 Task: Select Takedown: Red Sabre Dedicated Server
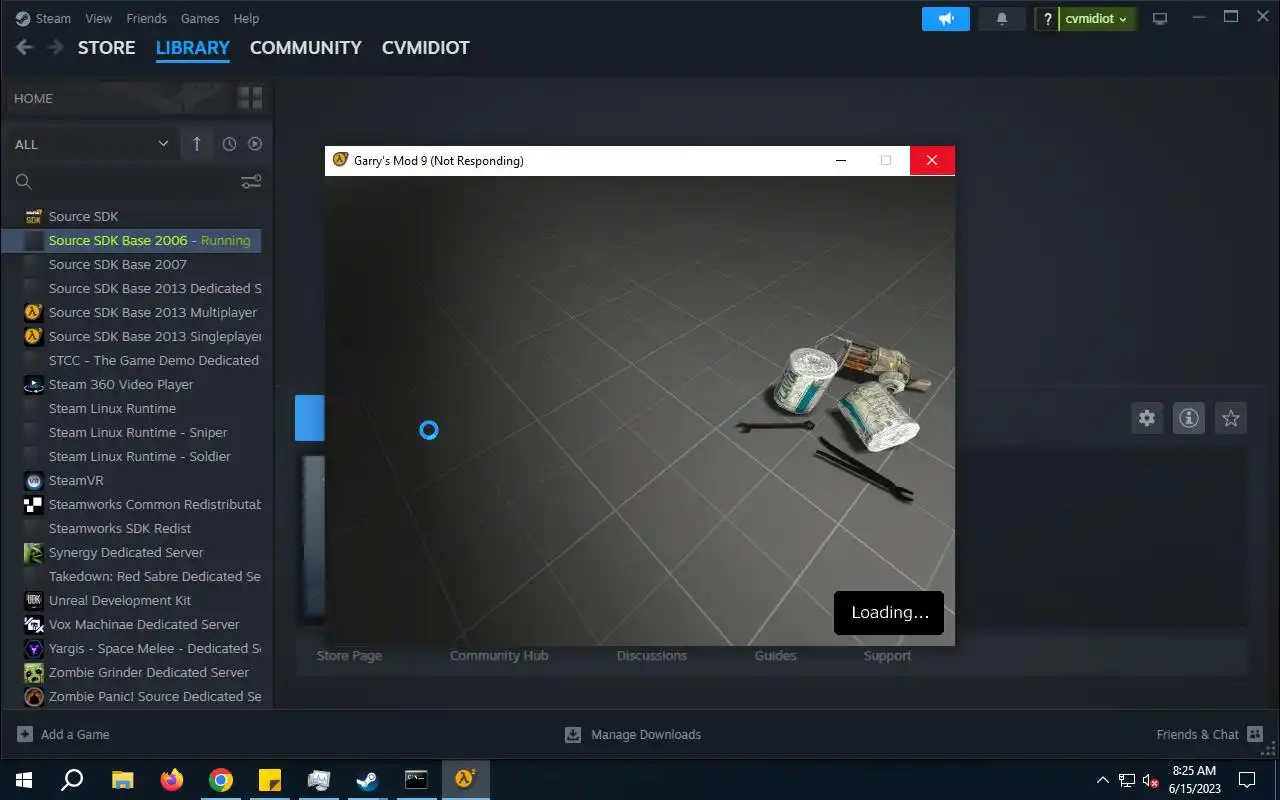point(131,576)
